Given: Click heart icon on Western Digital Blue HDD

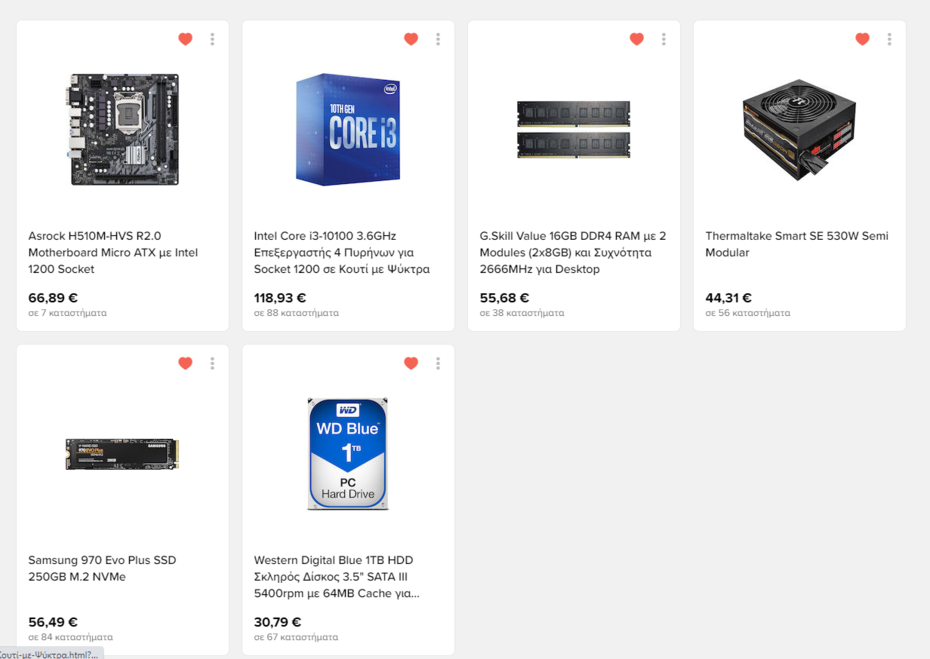Looking at the screenshot, I should pos(411,363).
